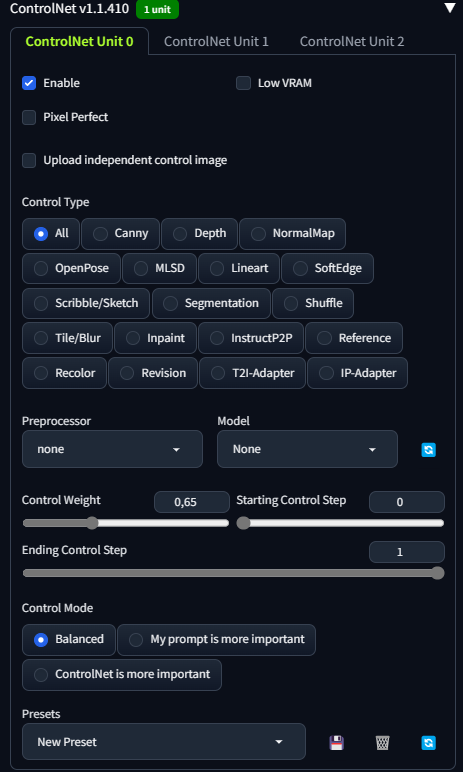463x772 pixels.
Task: Delete preset using the trash bin icon
Action: point(383,742)
